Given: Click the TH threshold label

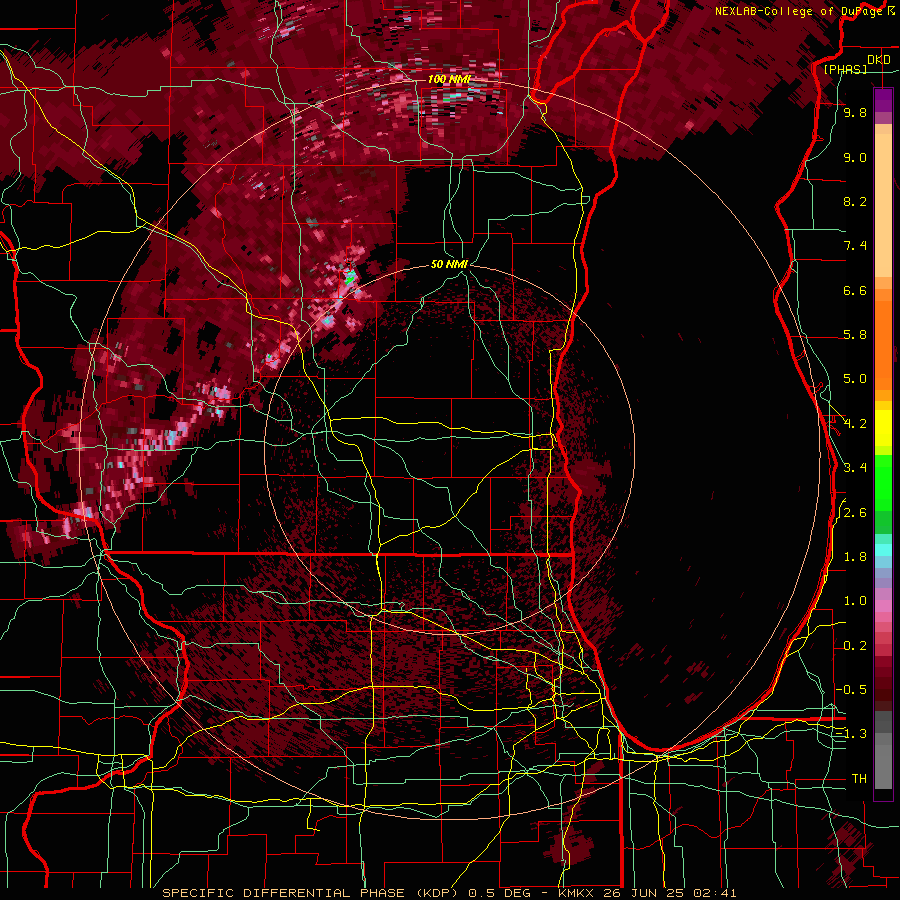Looking at the screenshot, I should pyautogui.click(x=859, y=779).
